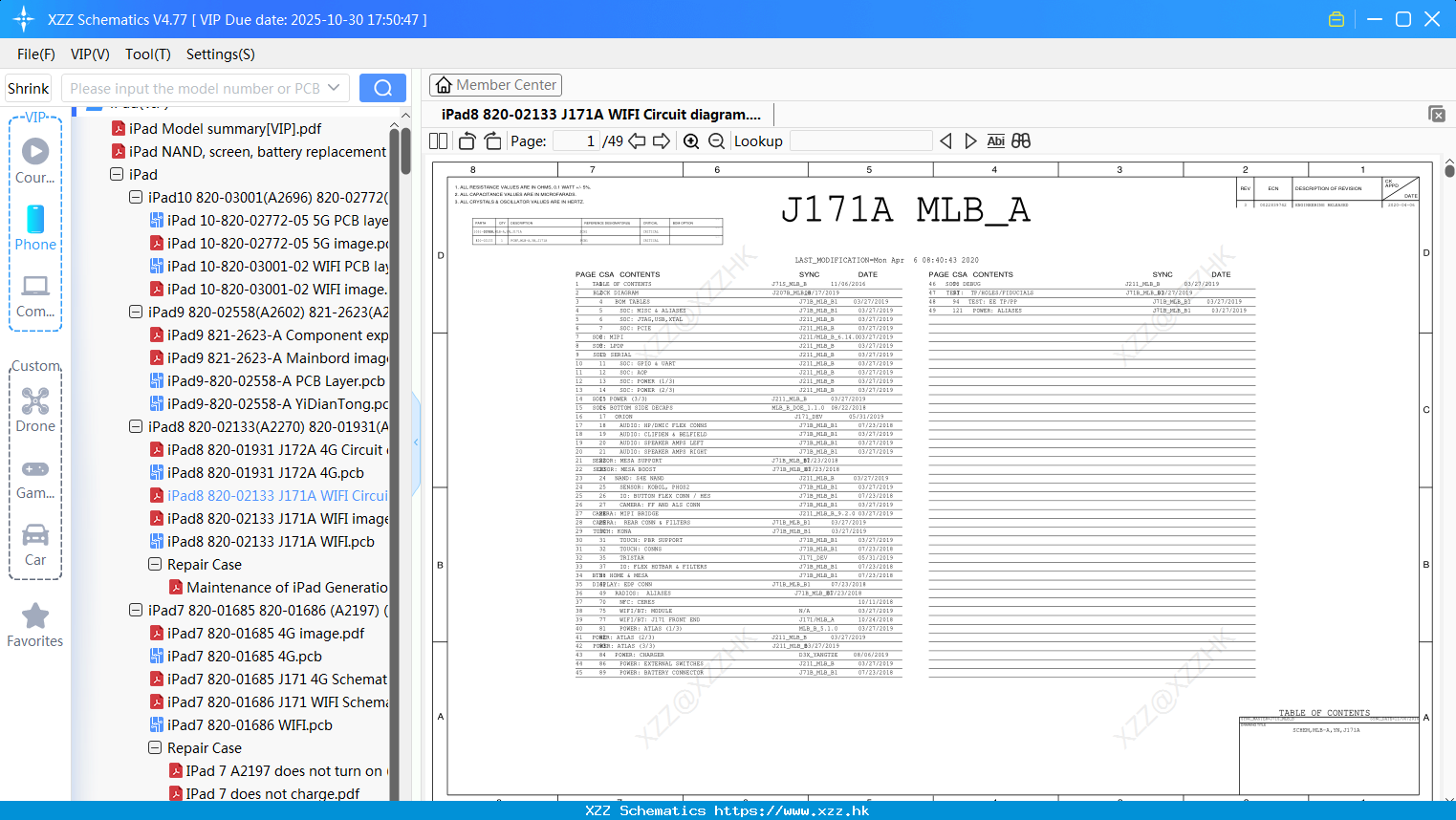Find next lookup result
Image resolution: width=1456 pixels, height=820 pixels.
pos(970,141)
